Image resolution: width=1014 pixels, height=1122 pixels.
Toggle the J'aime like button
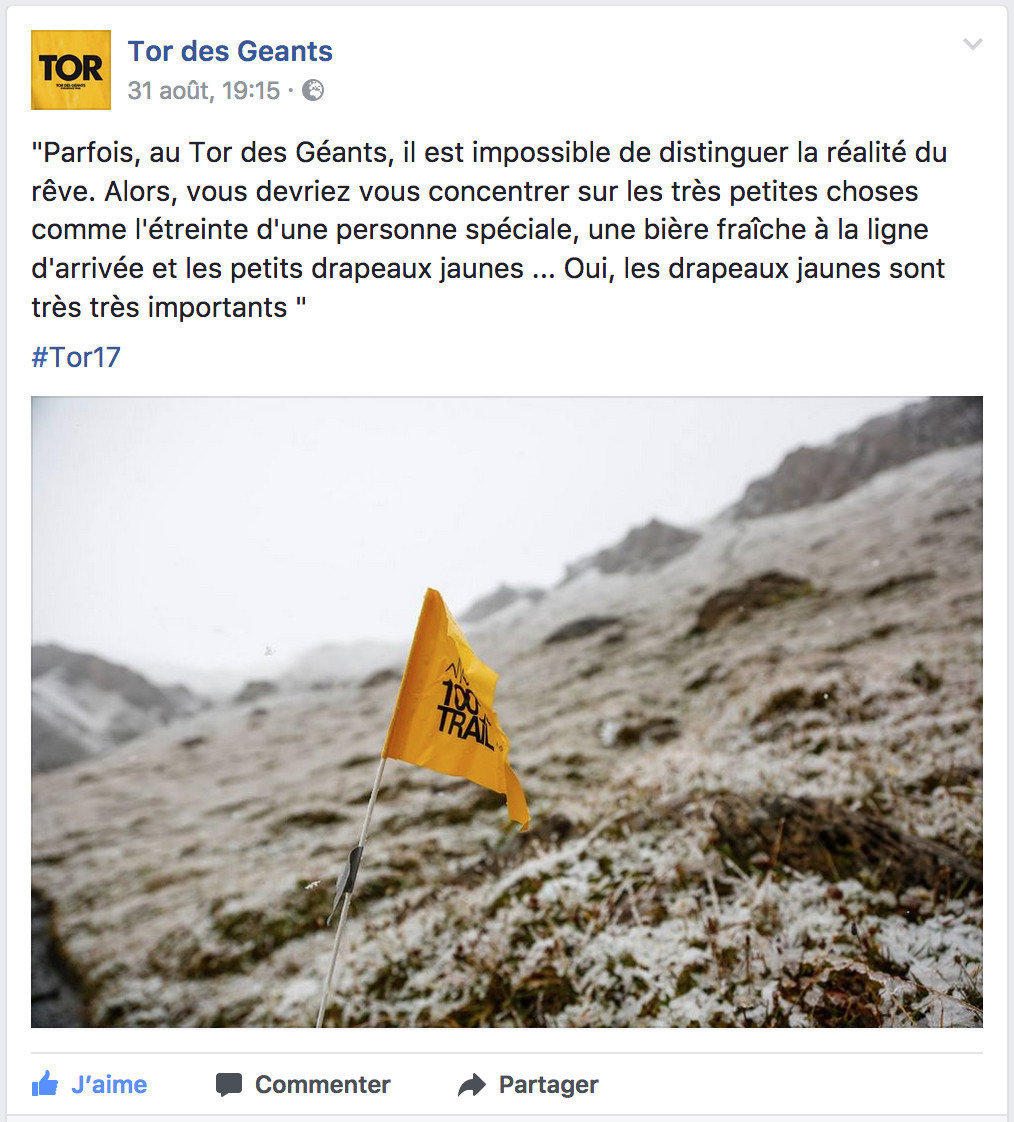(x=89, y=1085)
